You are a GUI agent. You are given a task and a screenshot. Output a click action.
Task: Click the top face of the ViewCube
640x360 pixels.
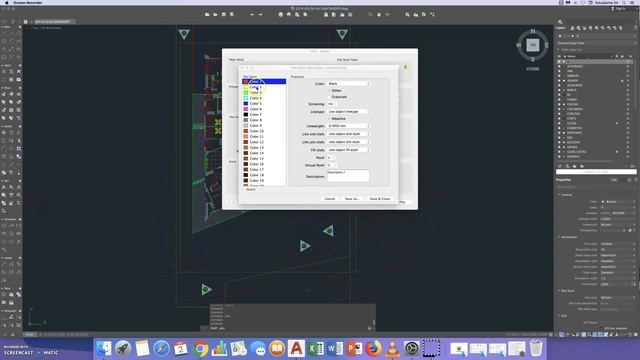pos(533,45)
